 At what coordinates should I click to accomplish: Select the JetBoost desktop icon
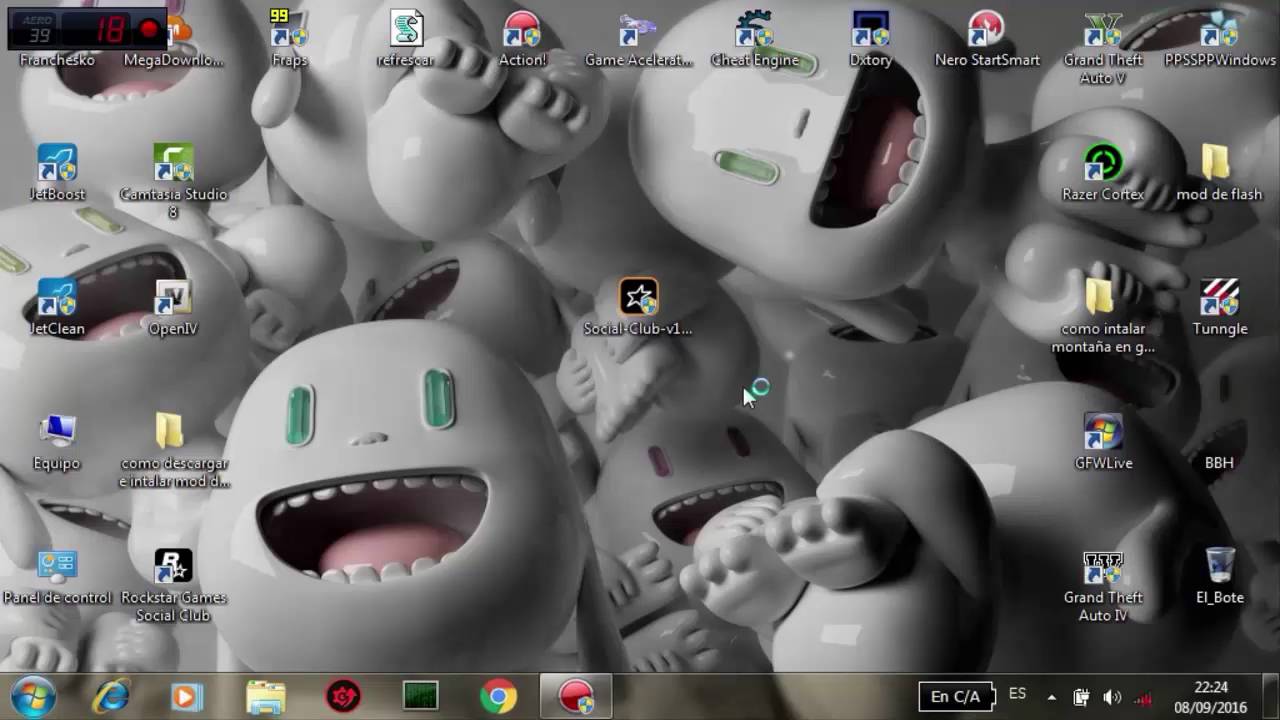(57, 172)
